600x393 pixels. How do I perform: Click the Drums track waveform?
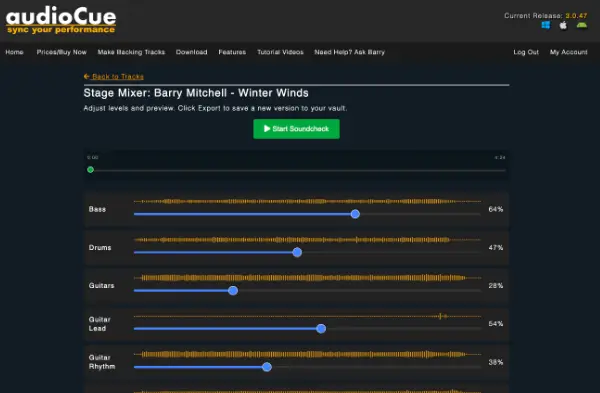click(x=307, y=240)
